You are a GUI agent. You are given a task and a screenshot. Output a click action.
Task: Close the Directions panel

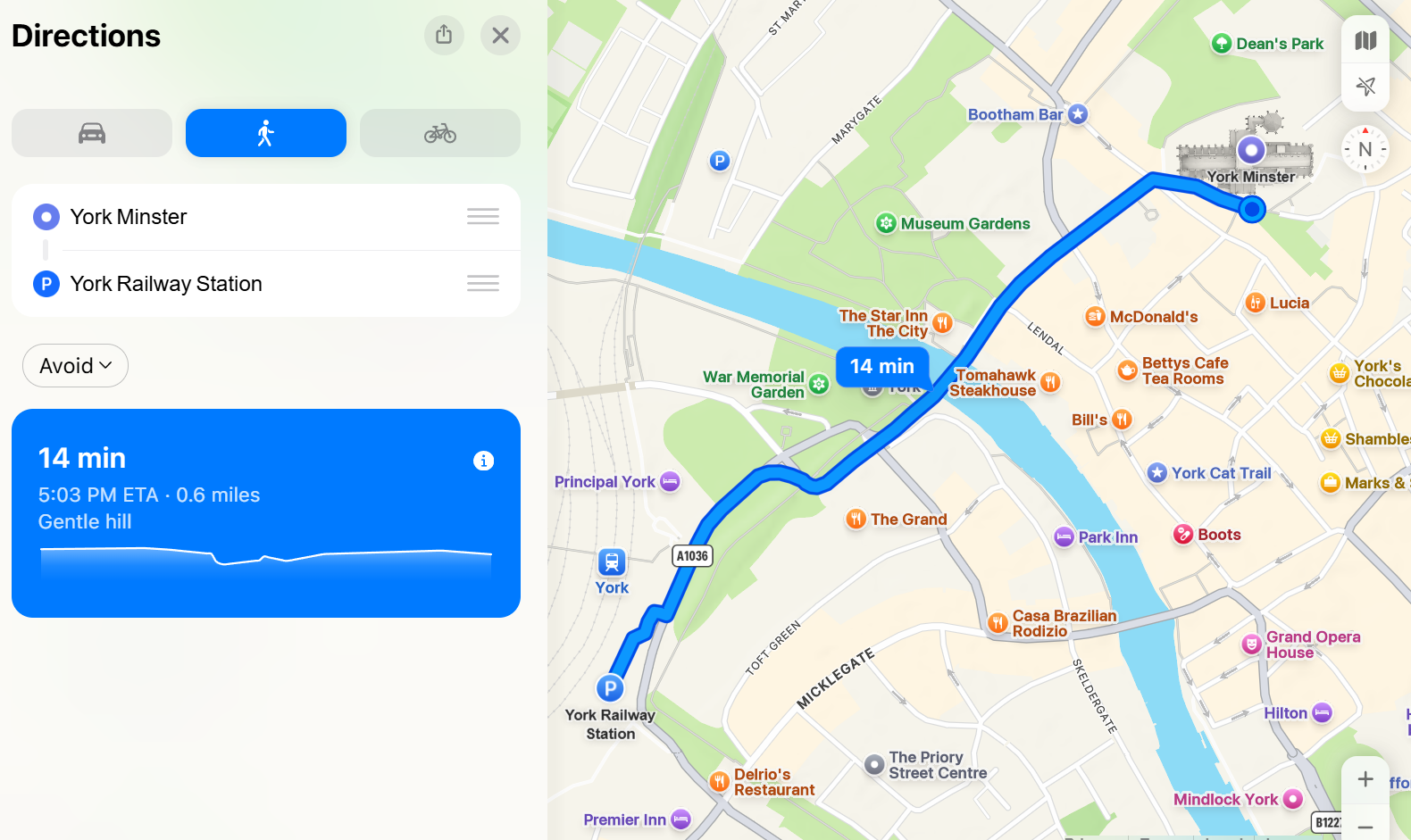(x=501, y=35)
